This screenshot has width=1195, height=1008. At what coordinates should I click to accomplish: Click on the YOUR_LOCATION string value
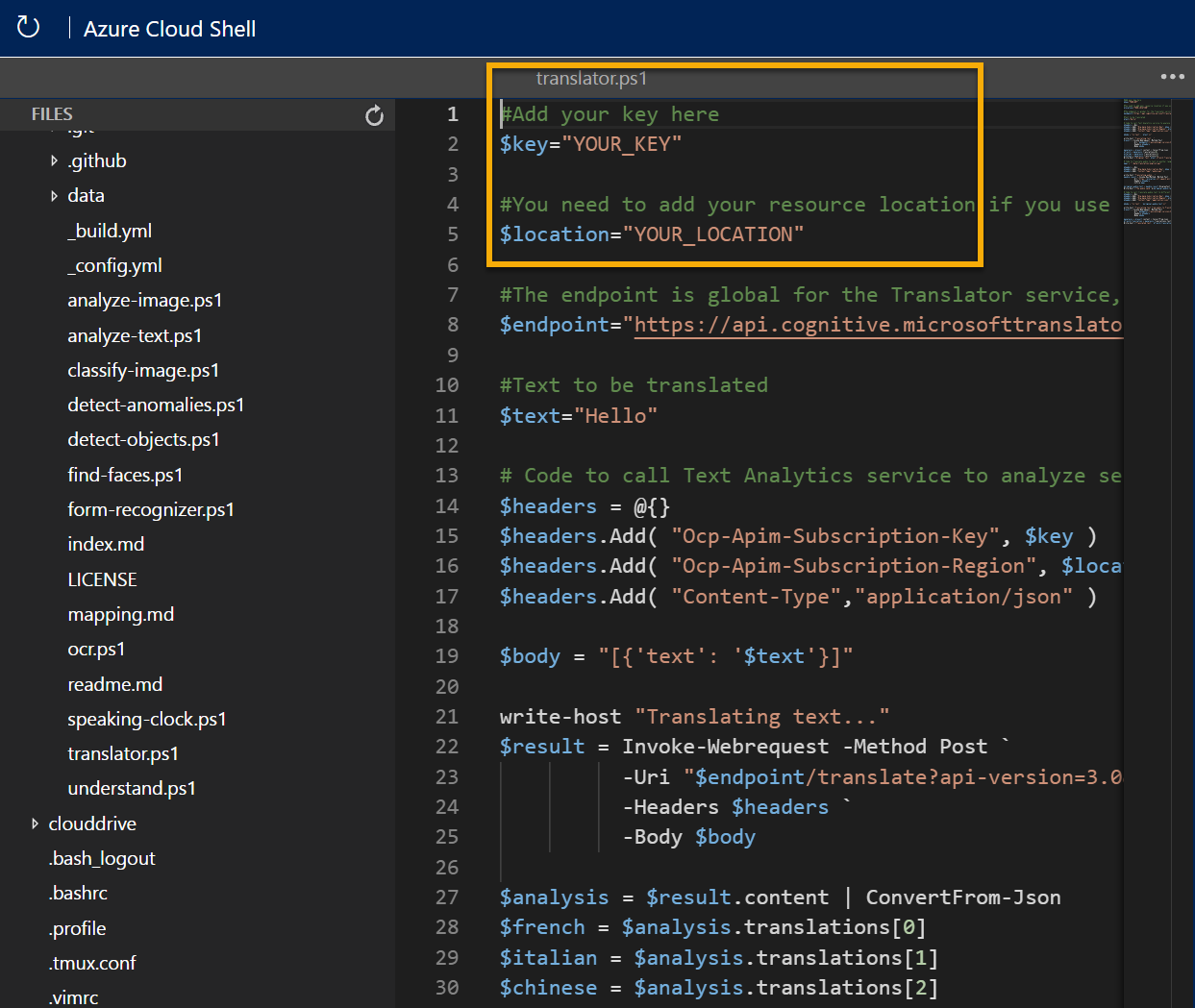(712, 234)
